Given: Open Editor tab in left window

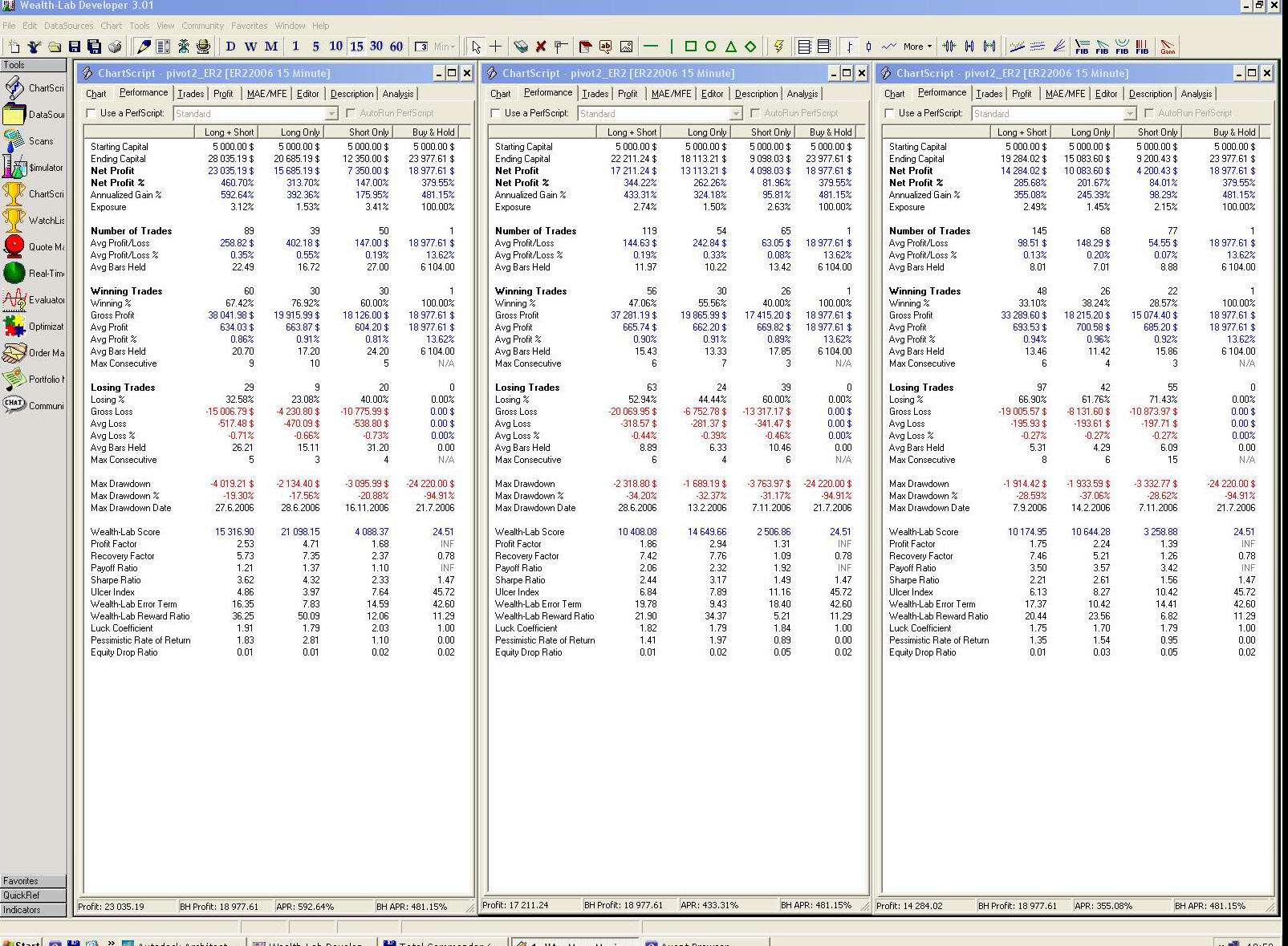Looking at the screenshot, I should point(307,94).
